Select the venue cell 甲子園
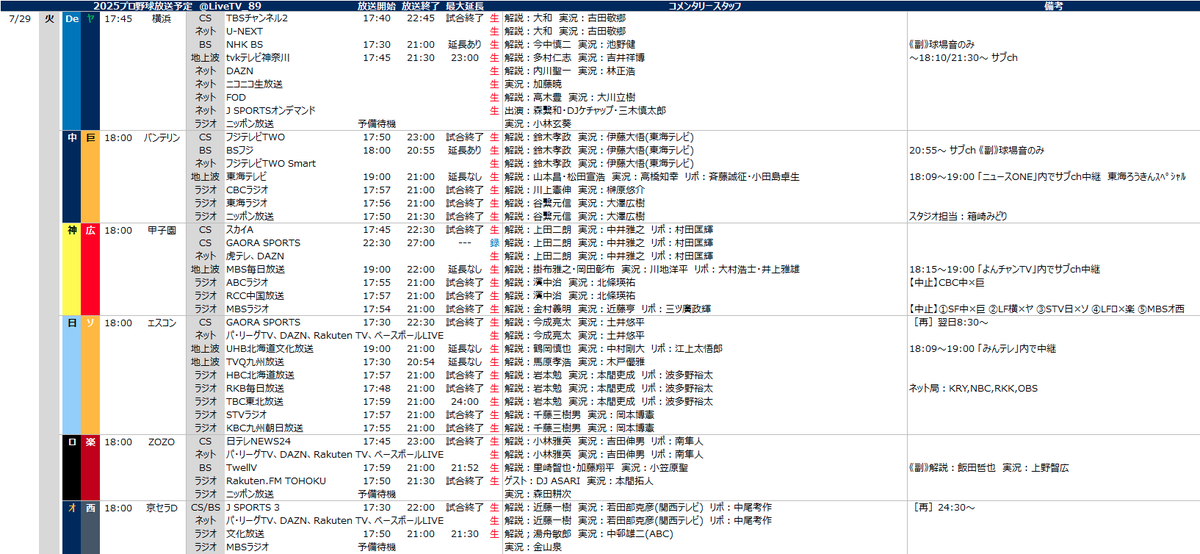Screen dimensions: 1200x554 pos(161,229)
